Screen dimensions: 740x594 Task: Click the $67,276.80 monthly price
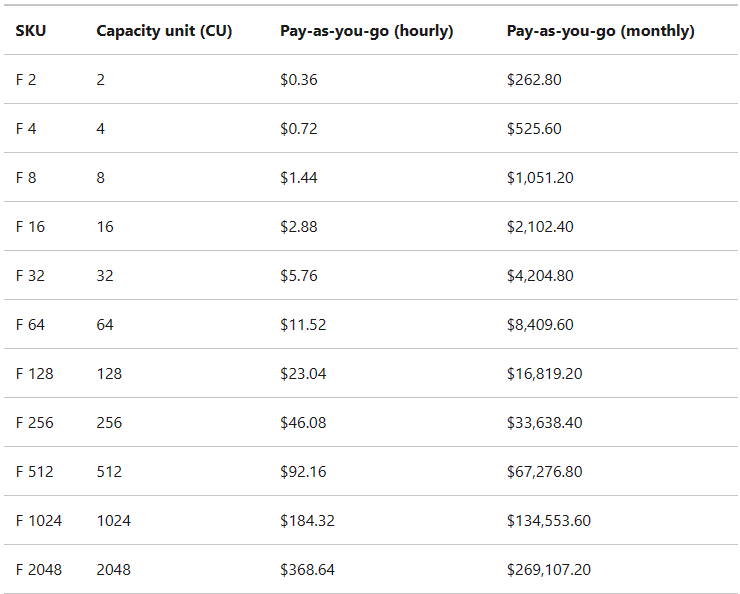click(544, 472)
